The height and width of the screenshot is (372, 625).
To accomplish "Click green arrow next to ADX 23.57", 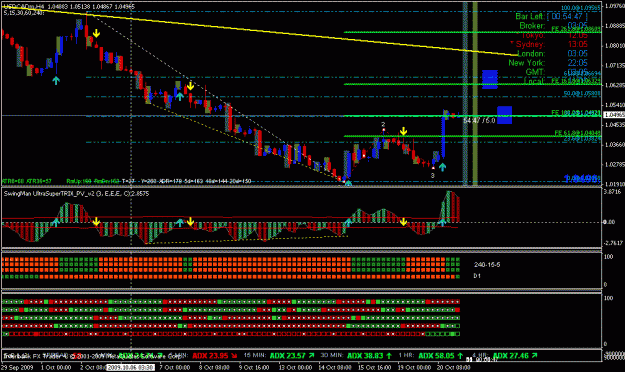I will [311, 355].
